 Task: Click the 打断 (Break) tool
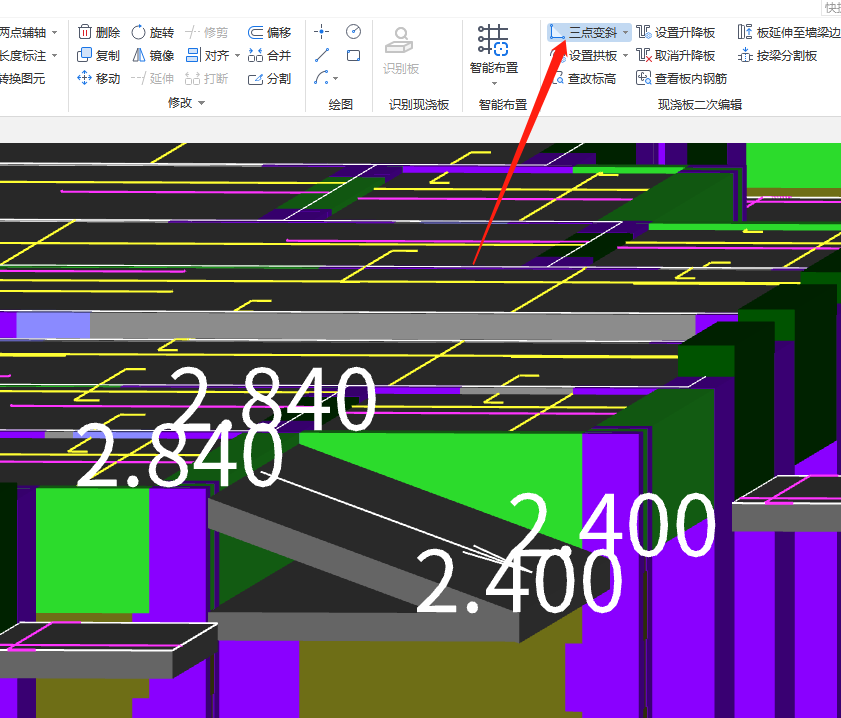tap(206, 78)
